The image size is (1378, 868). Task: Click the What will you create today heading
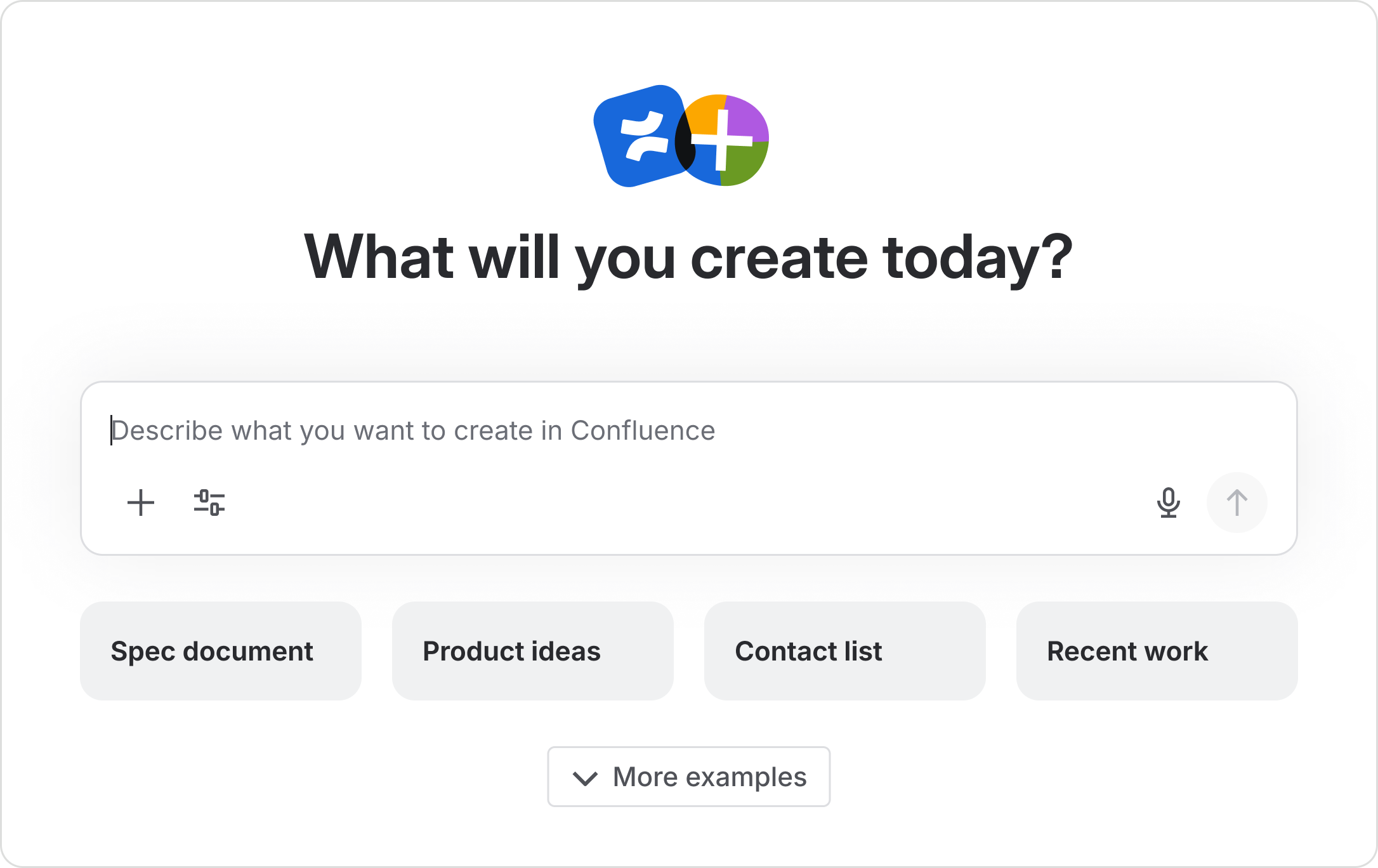[x=689, y=256]
